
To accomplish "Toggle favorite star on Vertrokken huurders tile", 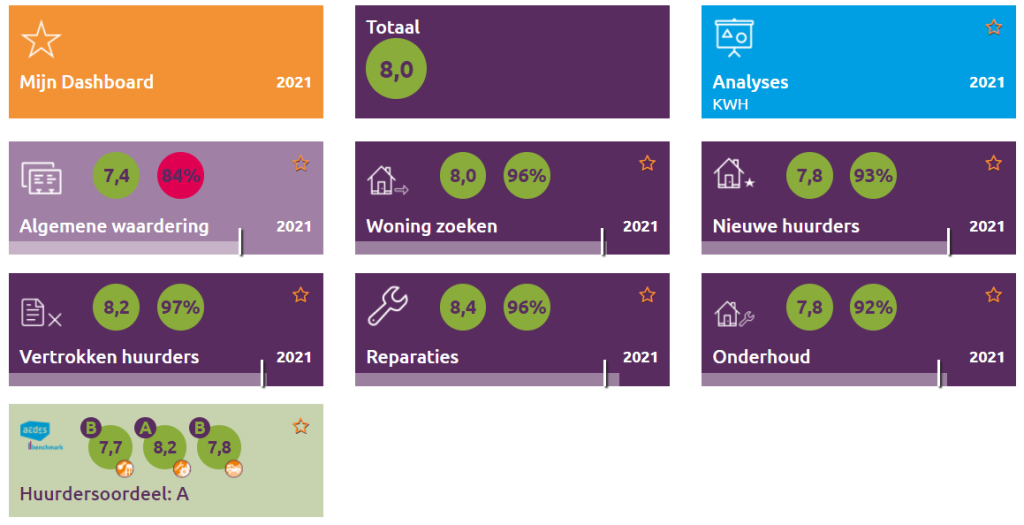I will (301, 294).
